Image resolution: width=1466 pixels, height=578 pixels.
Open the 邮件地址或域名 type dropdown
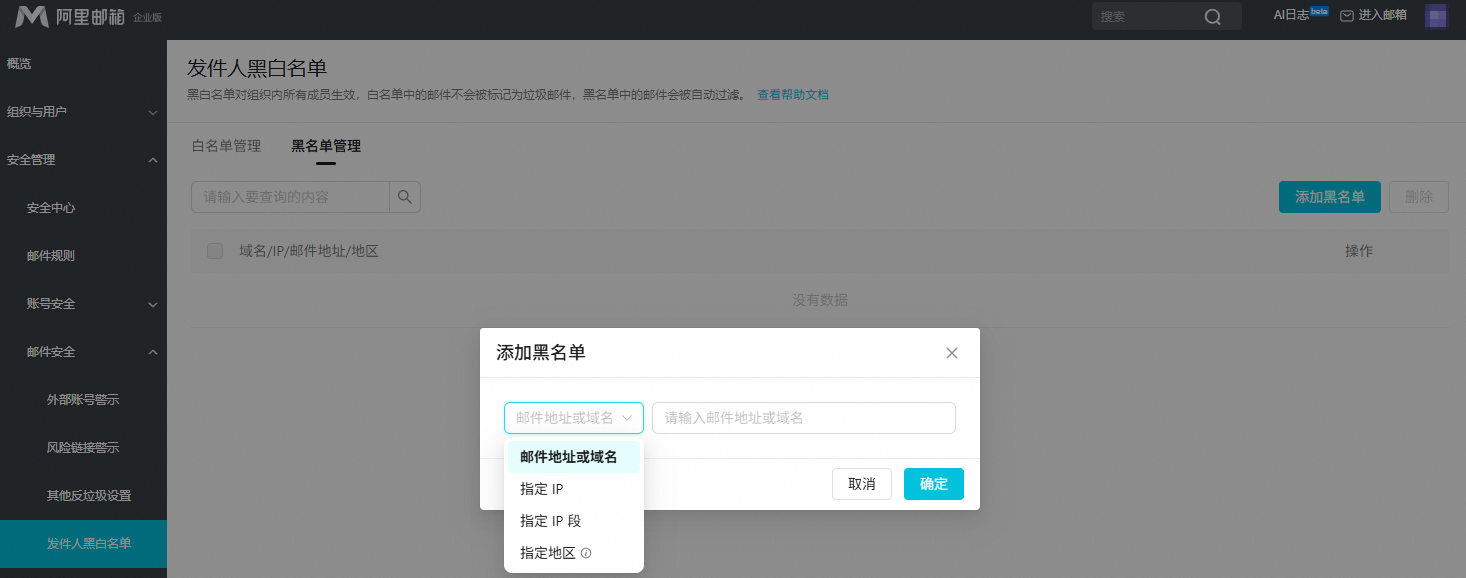pos(574,418)
